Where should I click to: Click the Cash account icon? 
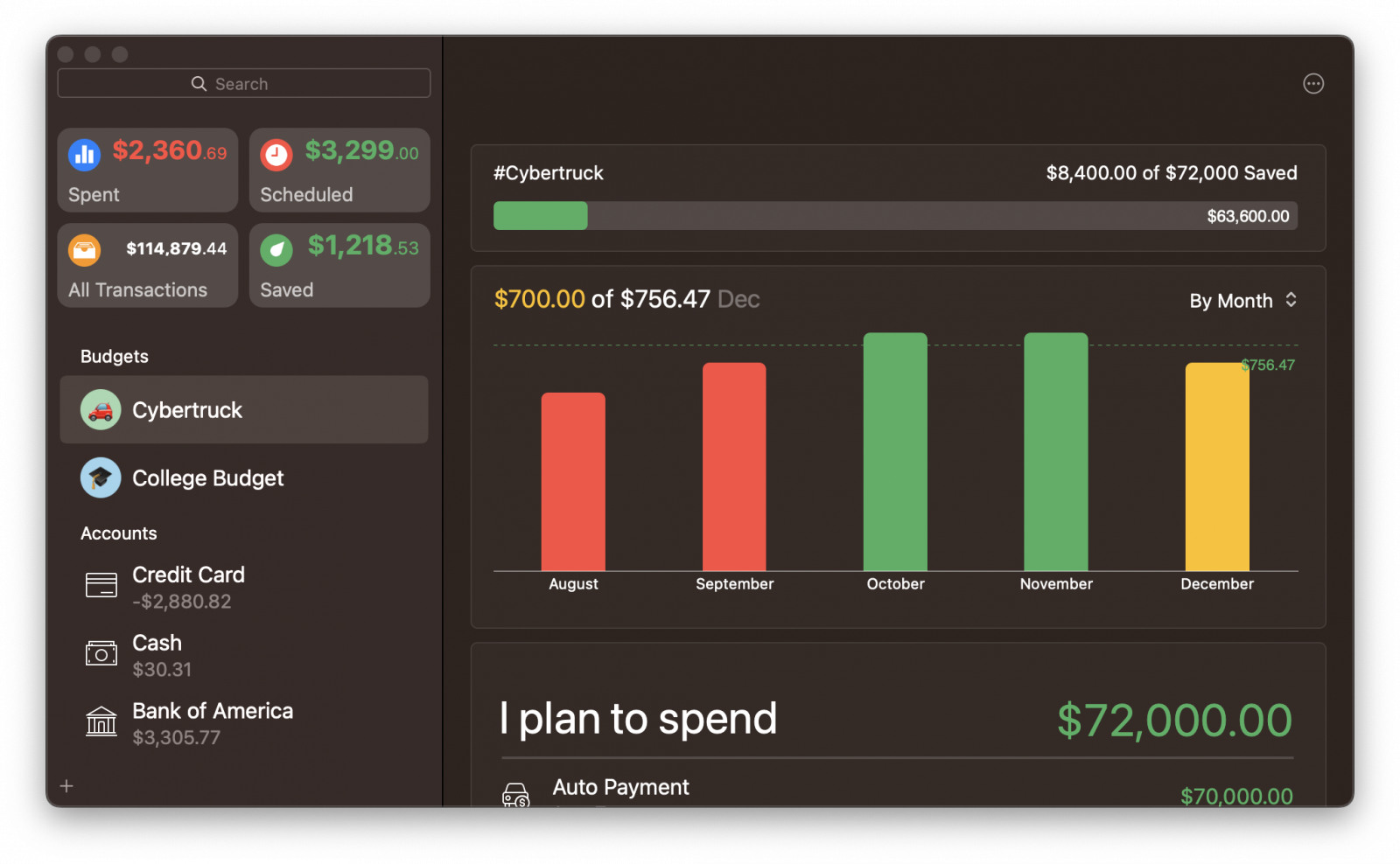[101, 652]
